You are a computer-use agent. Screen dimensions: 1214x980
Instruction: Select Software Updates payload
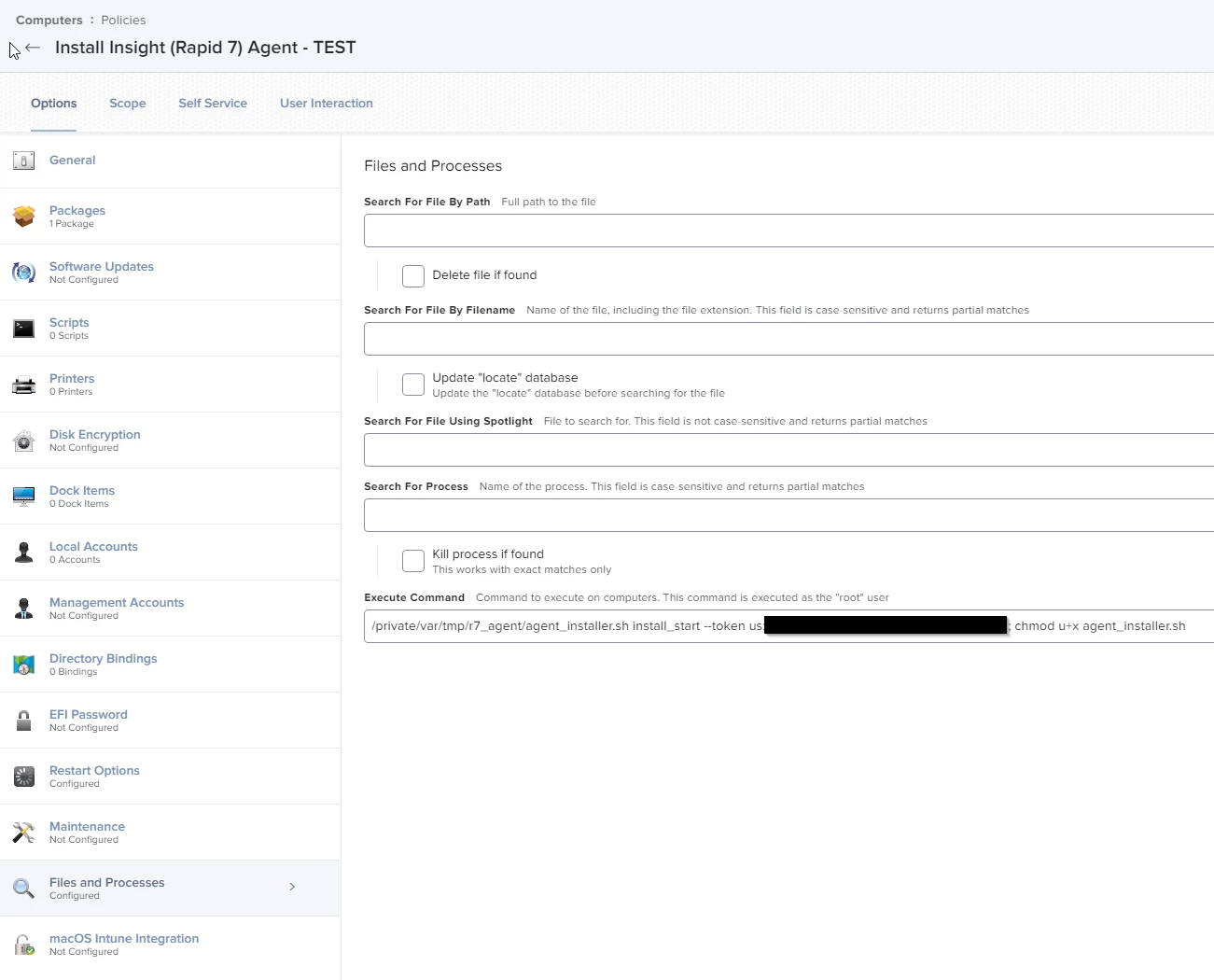170,273
